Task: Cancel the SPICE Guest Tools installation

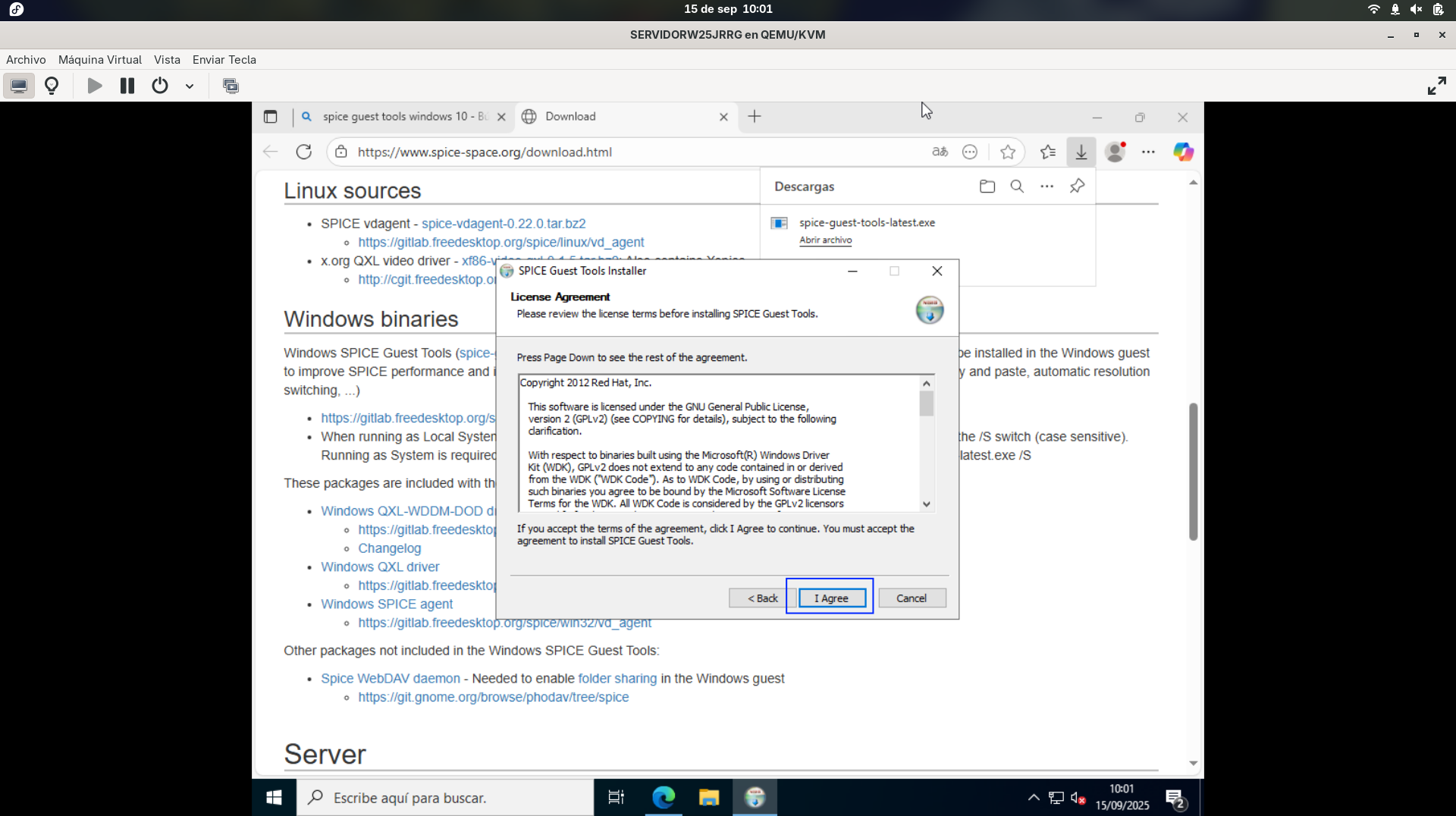Action: [912, 598]
